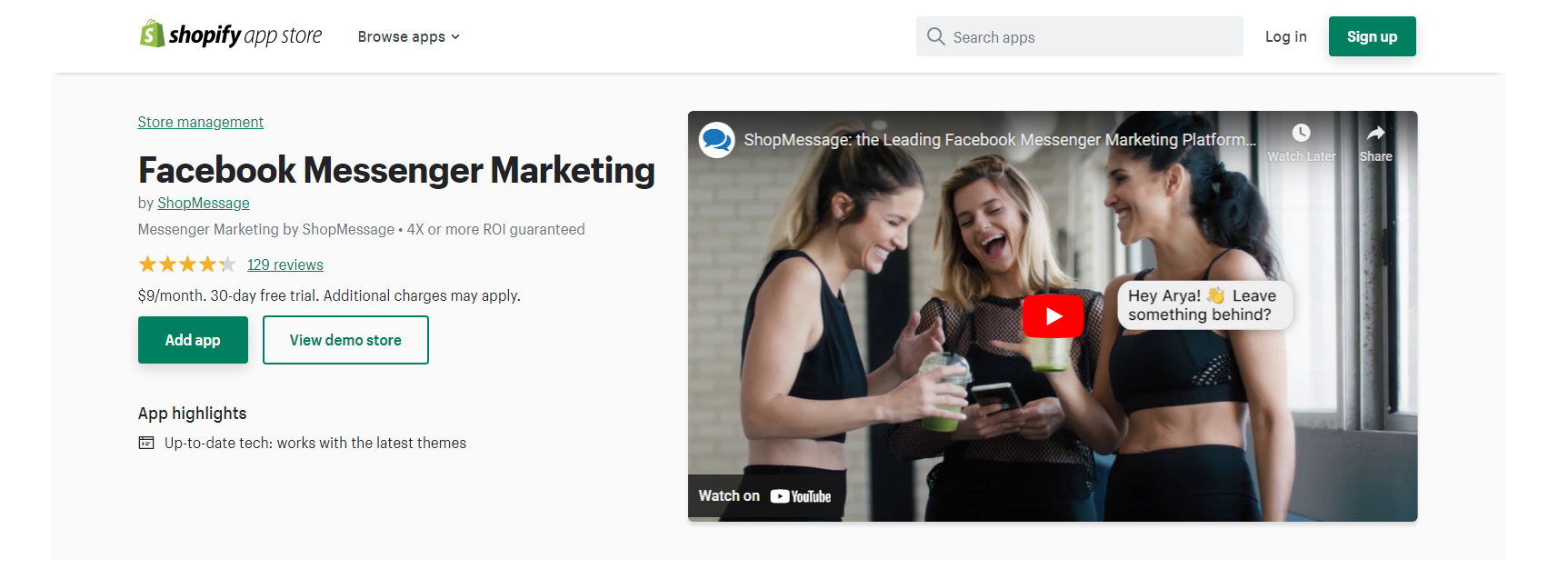Click the ShopMessage channel avatar icon
Screen dimensions: 1568x579
pos(716,140)
